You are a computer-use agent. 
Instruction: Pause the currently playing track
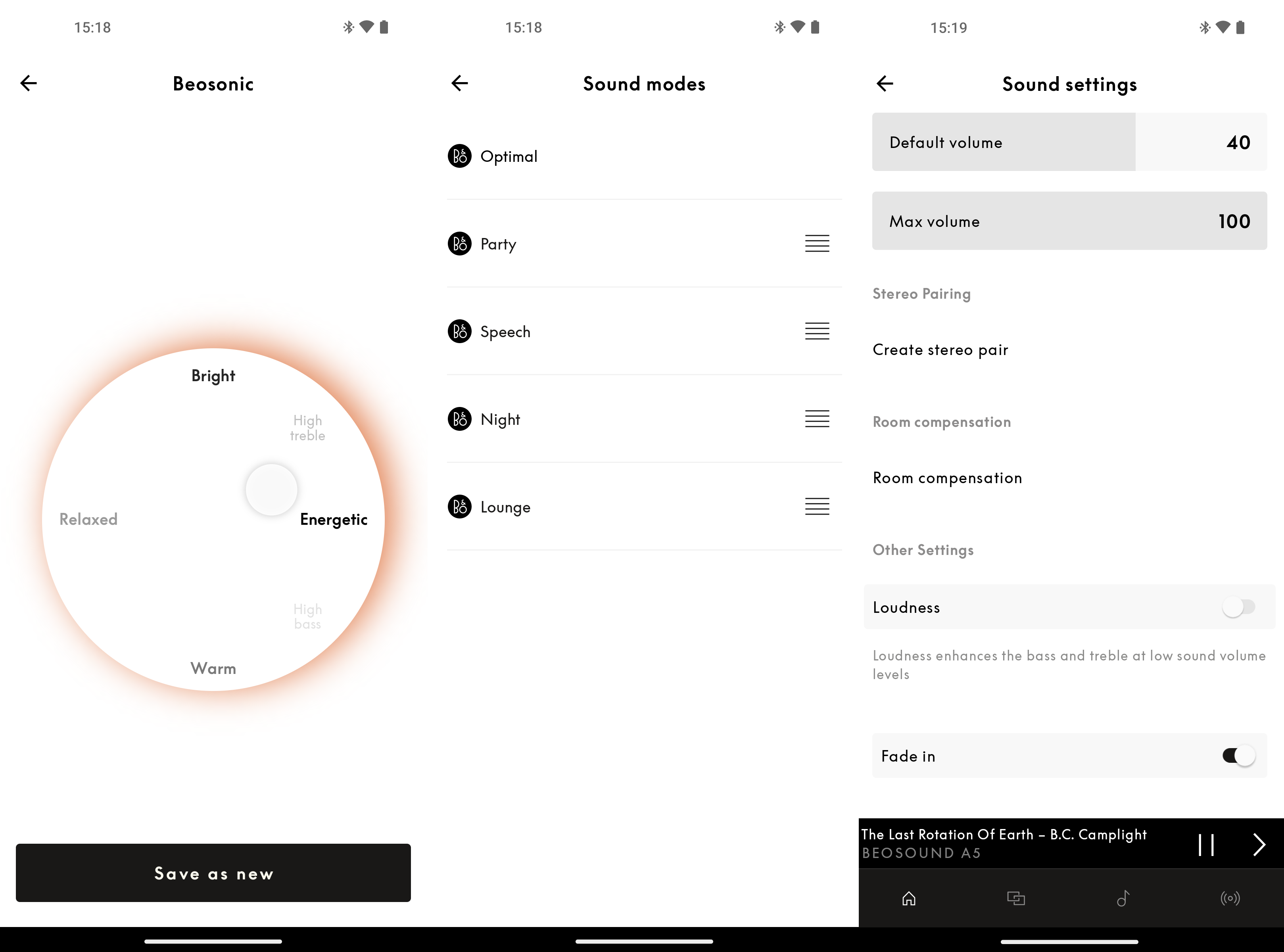click(1206, 845)
